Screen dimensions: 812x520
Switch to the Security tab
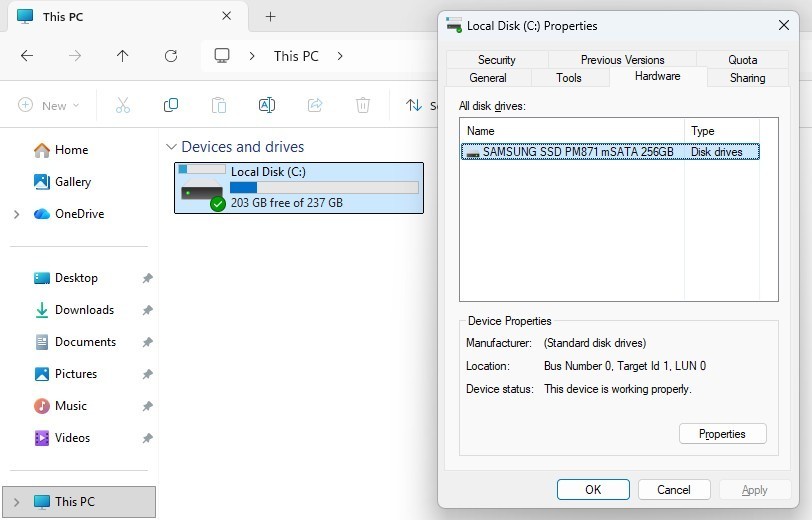(x=497, y=60)
